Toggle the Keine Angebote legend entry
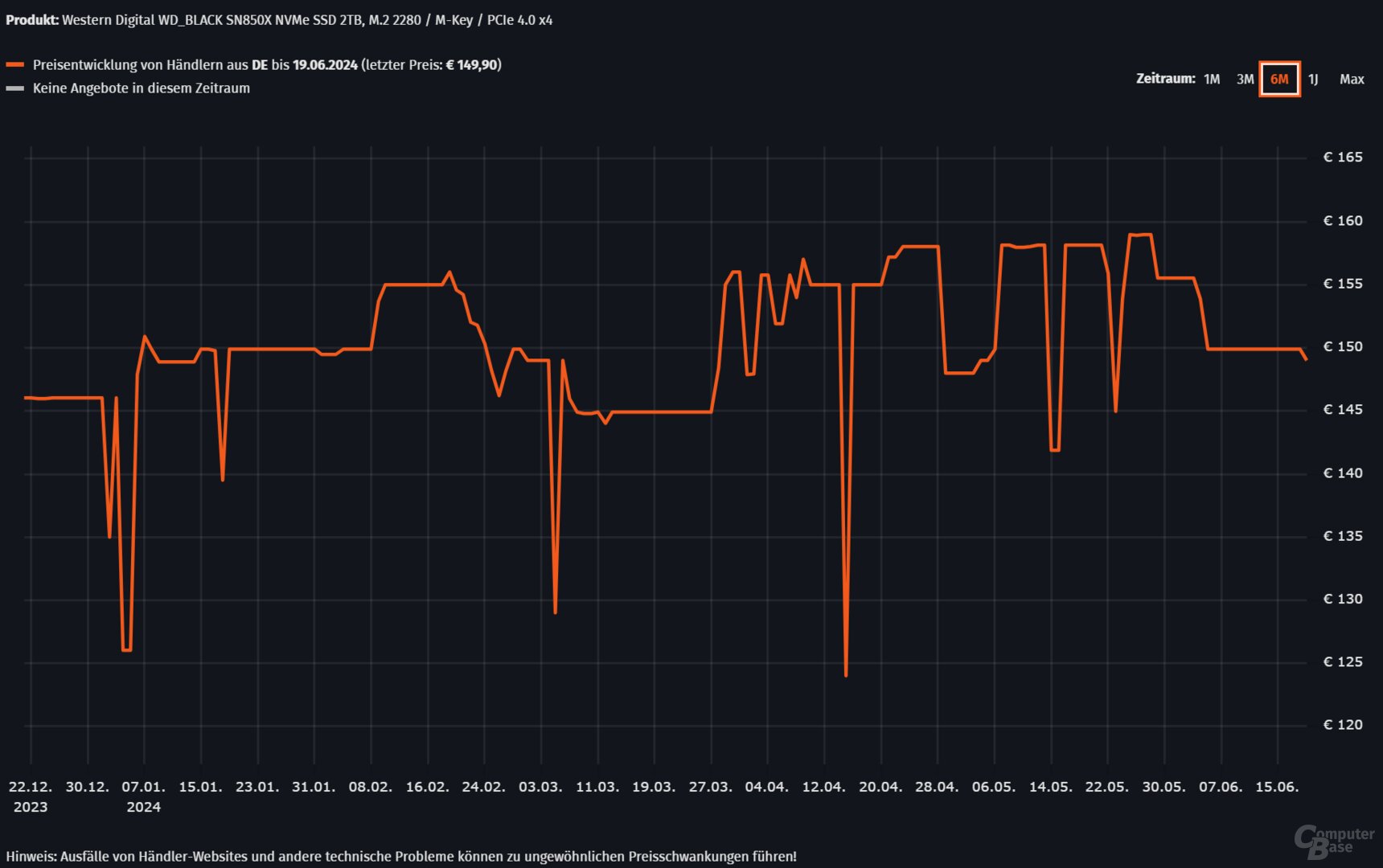The image size is (1383, 868). click(x=141, y=88)
